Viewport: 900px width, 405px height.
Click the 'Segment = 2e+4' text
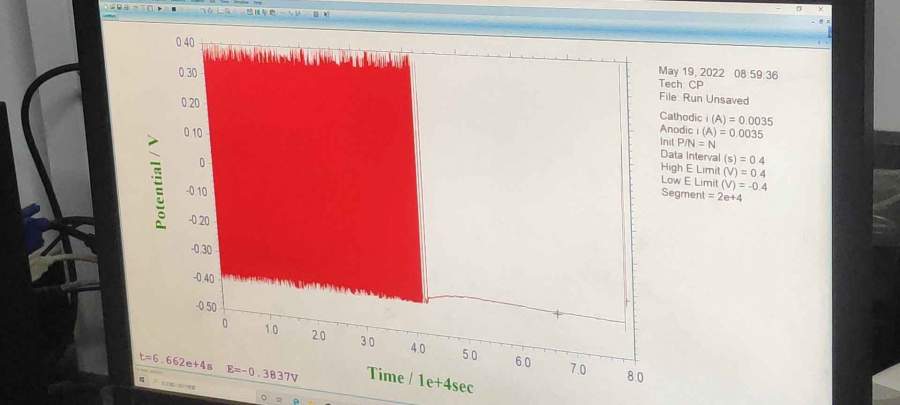(x=702, y=195)
